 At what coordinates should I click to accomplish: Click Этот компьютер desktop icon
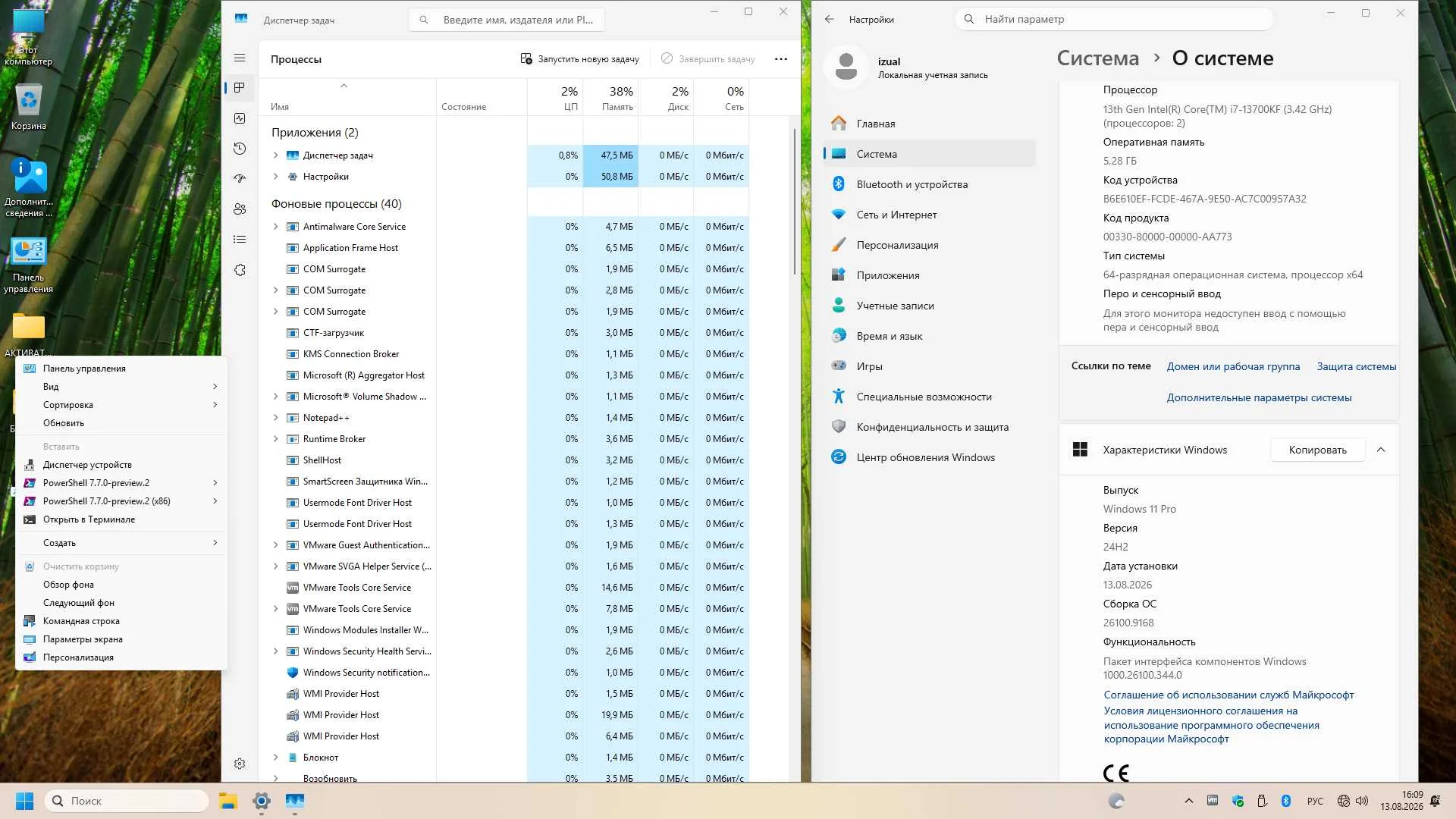tap(29, 37)
